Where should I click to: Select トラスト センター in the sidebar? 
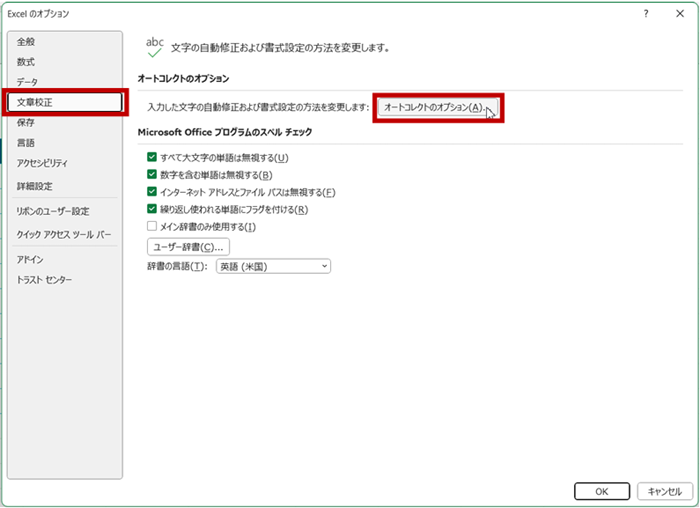[44, 280]
